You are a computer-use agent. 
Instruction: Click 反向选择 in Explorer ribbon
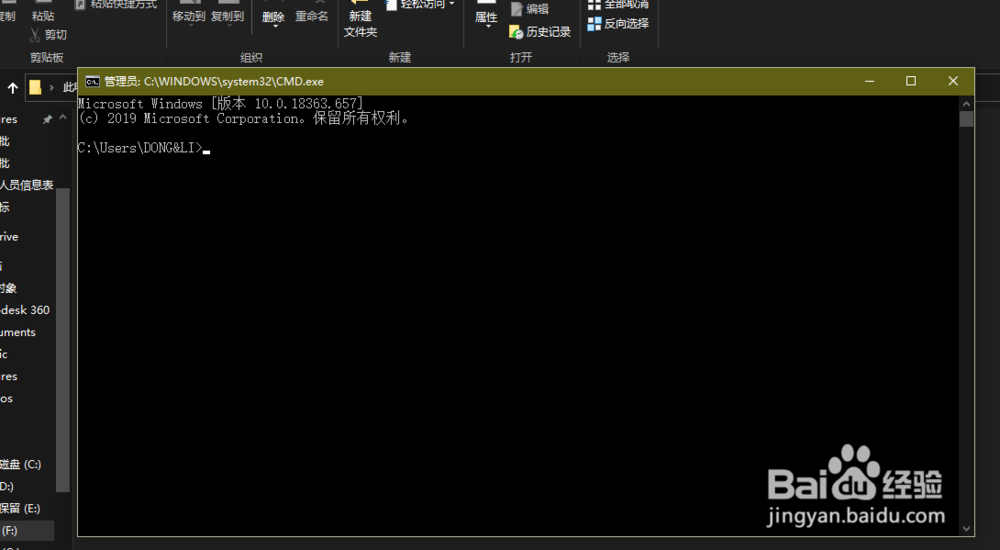618,24
